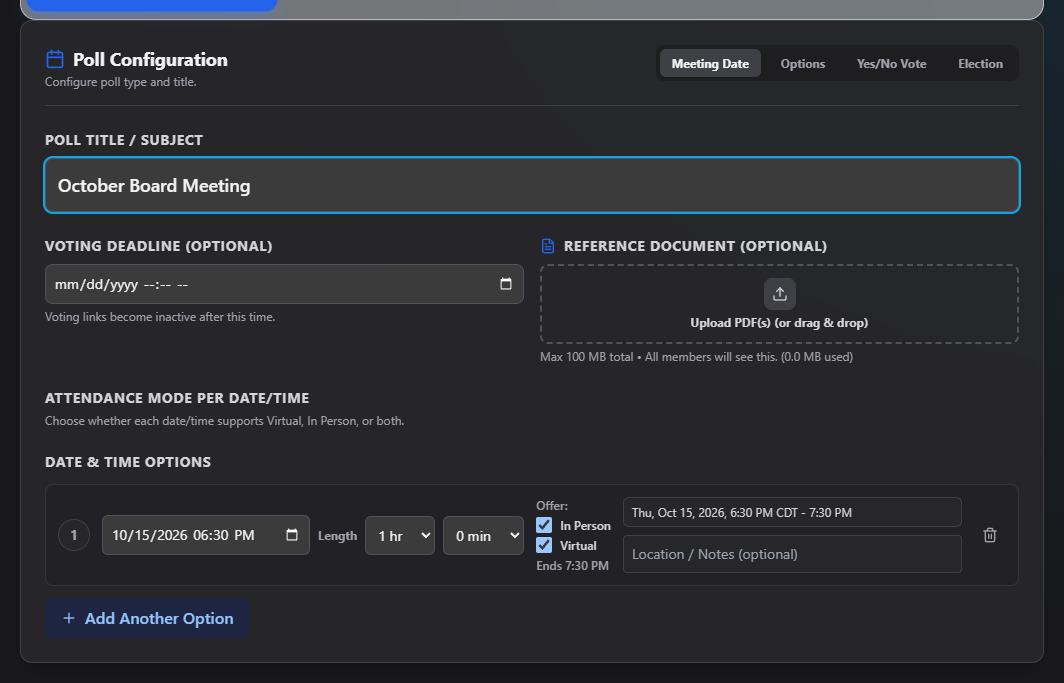Uncheck the In Person checkbox

pyautogui.click(x=544, y=525)
